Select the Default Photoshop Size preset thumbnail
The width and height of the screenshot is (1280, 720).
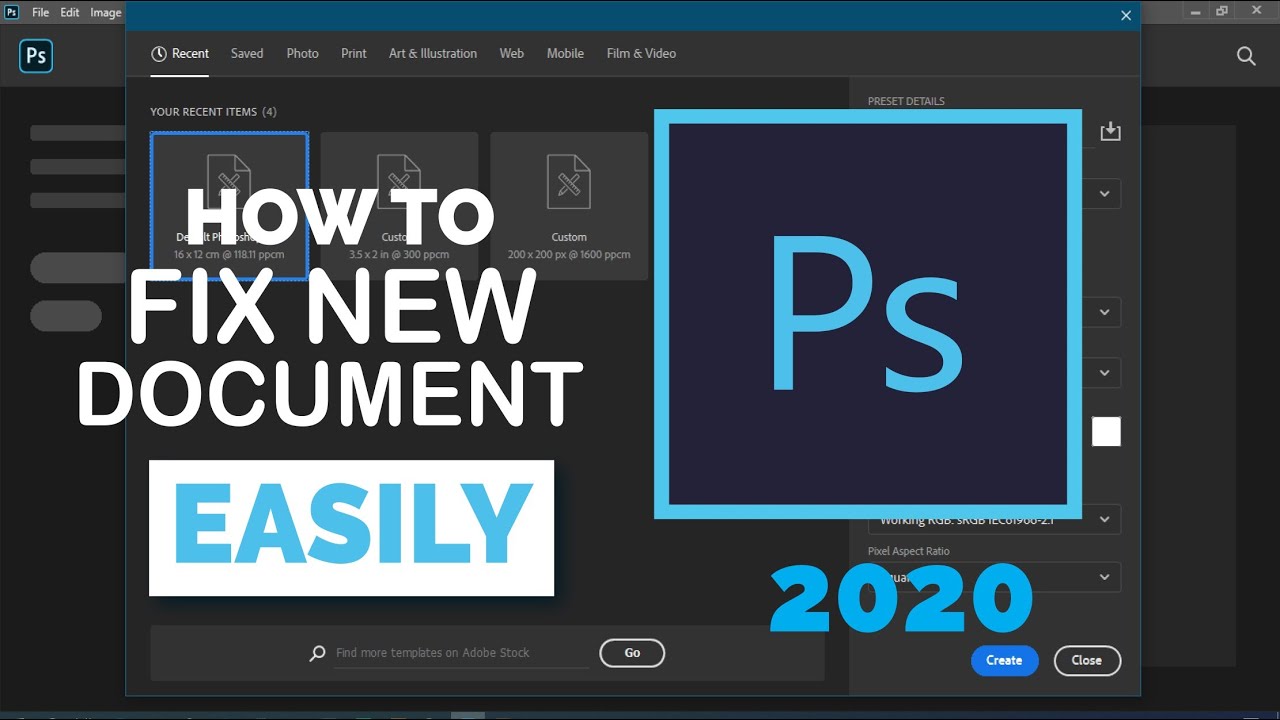[229, 205]
